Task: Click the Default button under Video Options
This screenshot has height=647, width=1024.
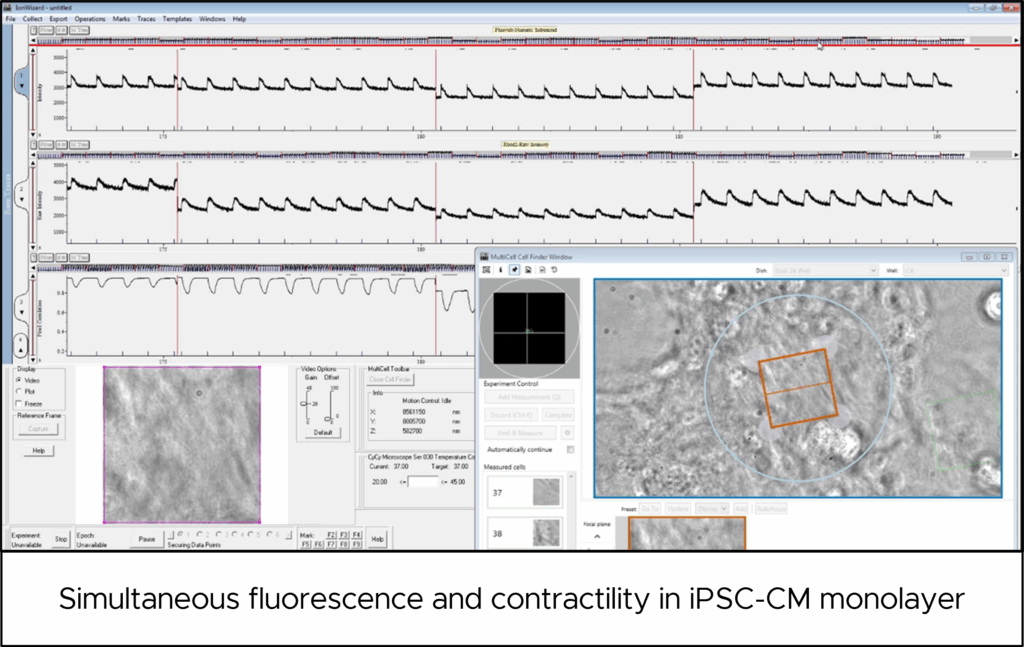Action: (x=323, y=433)
